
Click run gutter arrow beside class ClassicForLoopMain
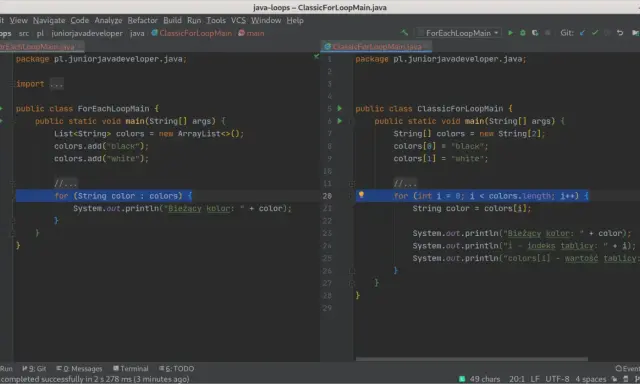pos(340,109)
